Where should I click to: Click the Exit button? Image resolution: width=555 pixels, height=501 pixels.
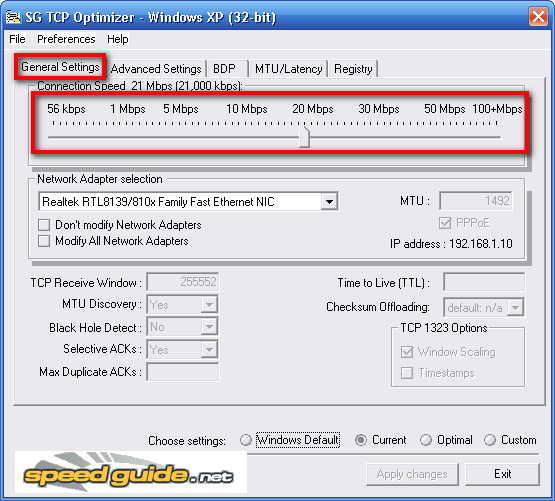tap(502, 474)
